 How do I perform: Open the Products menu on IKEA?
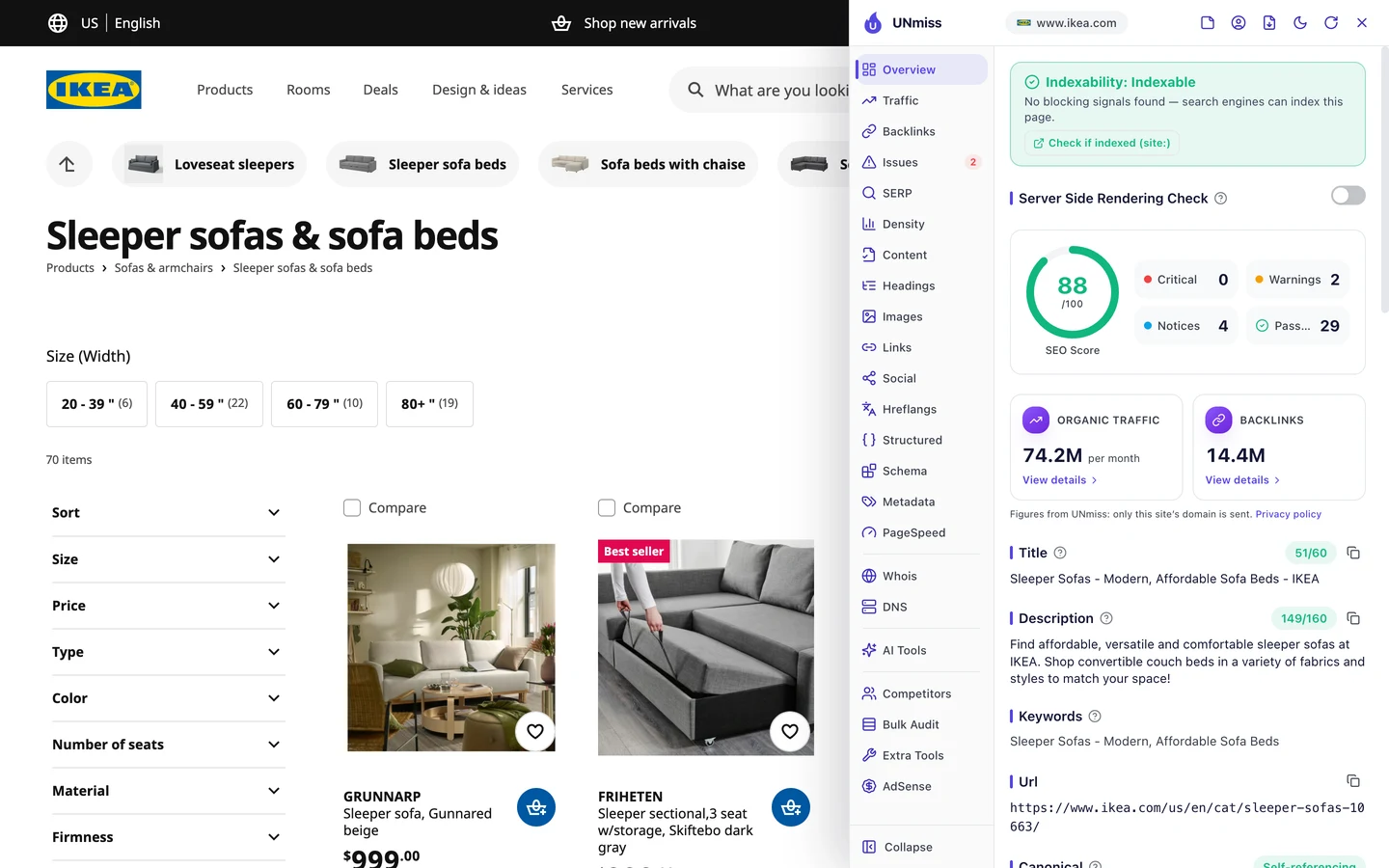tap(225, 90)
